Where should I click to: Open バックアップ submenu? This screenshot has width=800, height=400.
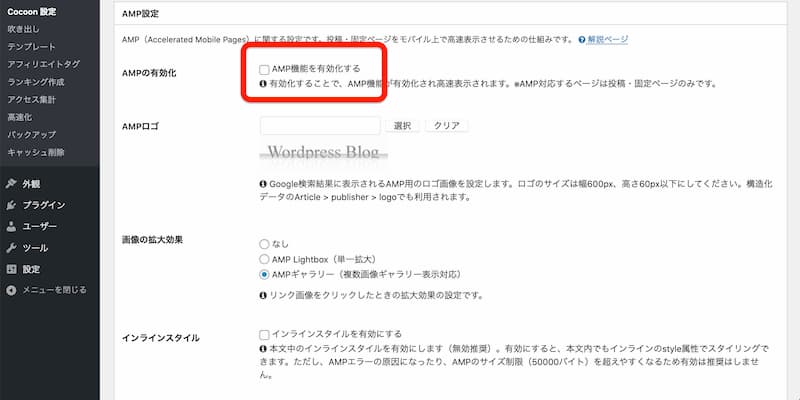[x=32, y=135]
